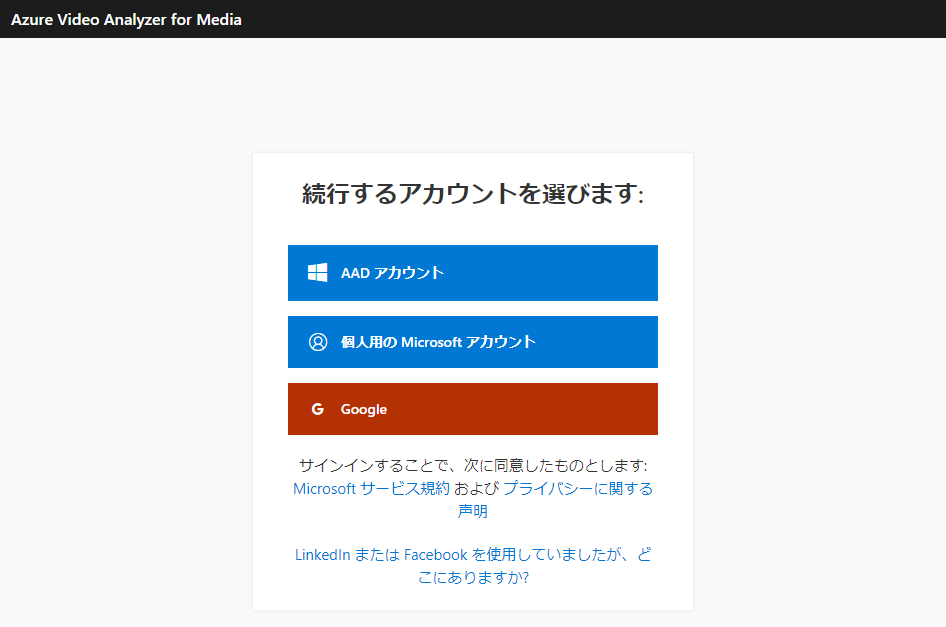Viewport: 946px width, 627px height.
Task: Click the Windows logo on AAD account button
Action: click(317, 273)
